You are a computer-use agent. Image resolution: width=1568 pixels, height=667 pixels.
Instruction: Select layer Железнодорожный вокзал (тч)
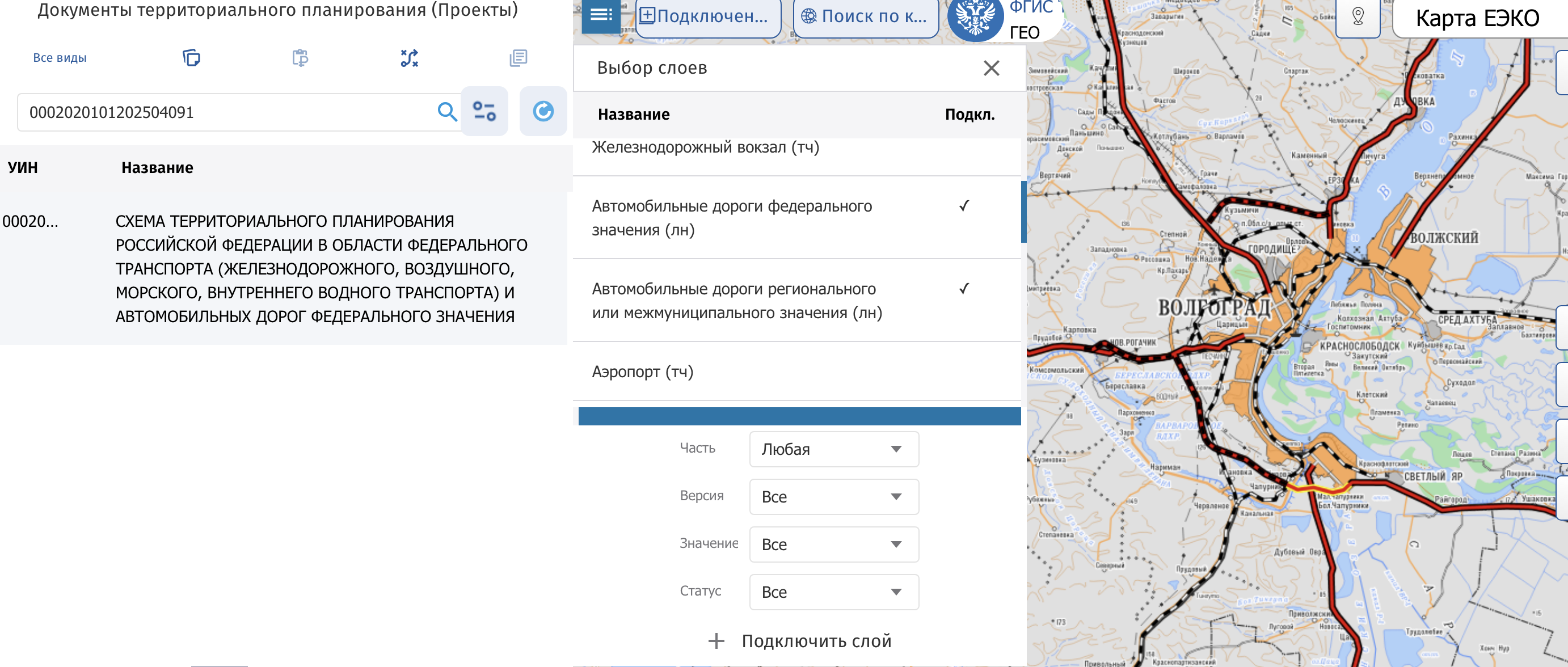point(706,147)
